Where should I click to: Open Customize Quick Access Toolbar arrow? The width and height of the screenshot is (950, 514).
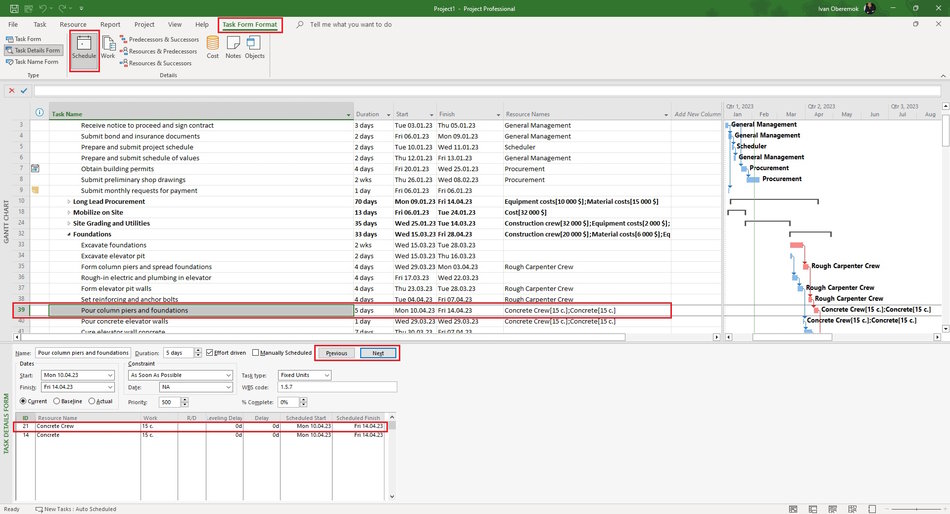(x=81, y=8)
